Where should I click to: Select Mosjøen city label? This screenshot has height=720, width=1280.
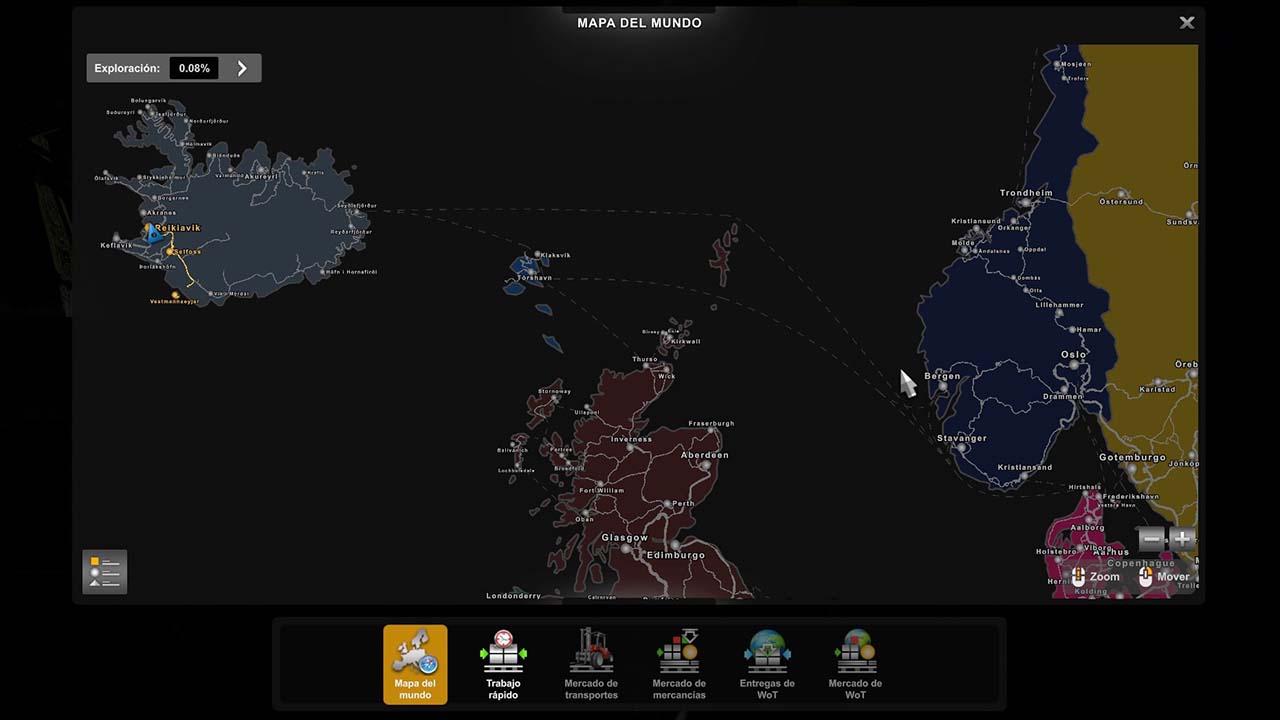tap(1075, 64)
